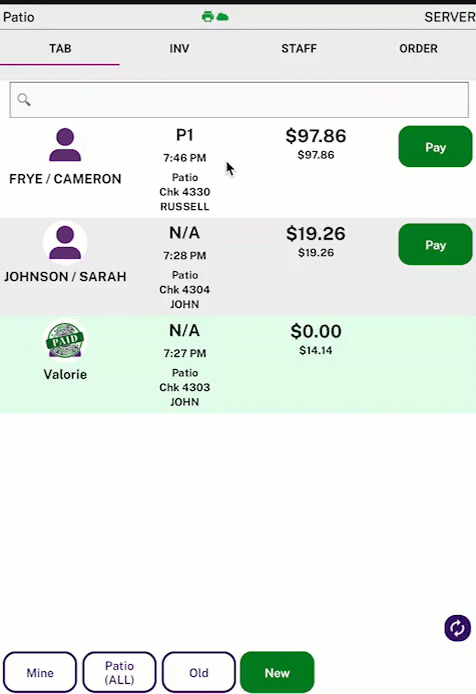Tap the circular refresh icon

[457, 628]
